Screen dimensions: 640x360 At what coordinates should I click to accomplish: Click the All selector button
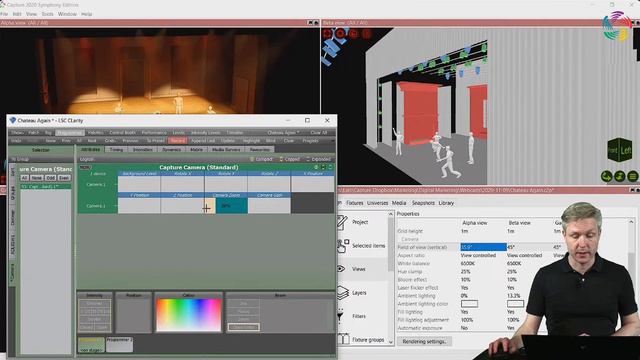point(24,178)
